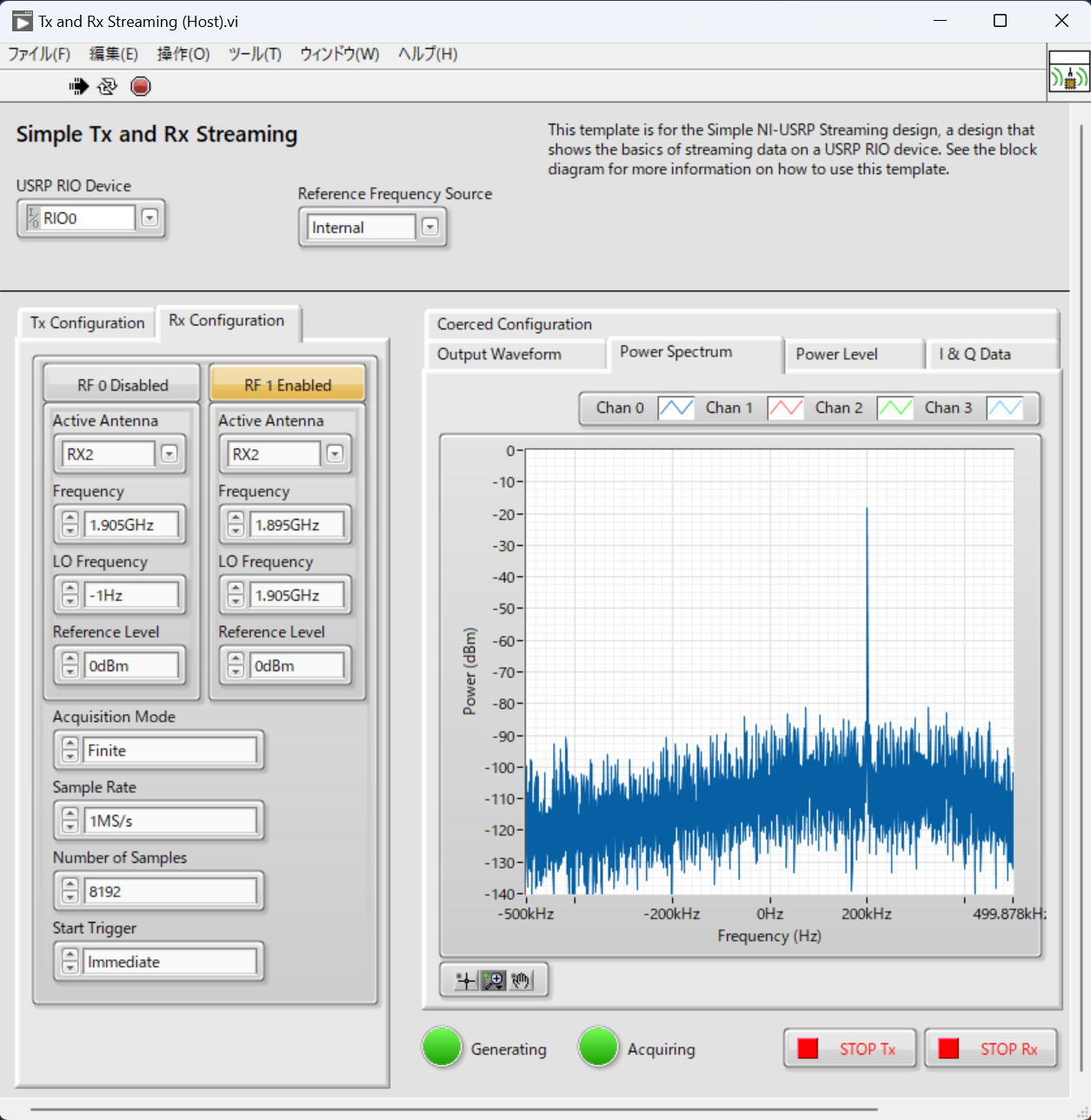Click the Run arrow toolbar icon
Screen dimensions: 1091x1120
click(78, 86)
